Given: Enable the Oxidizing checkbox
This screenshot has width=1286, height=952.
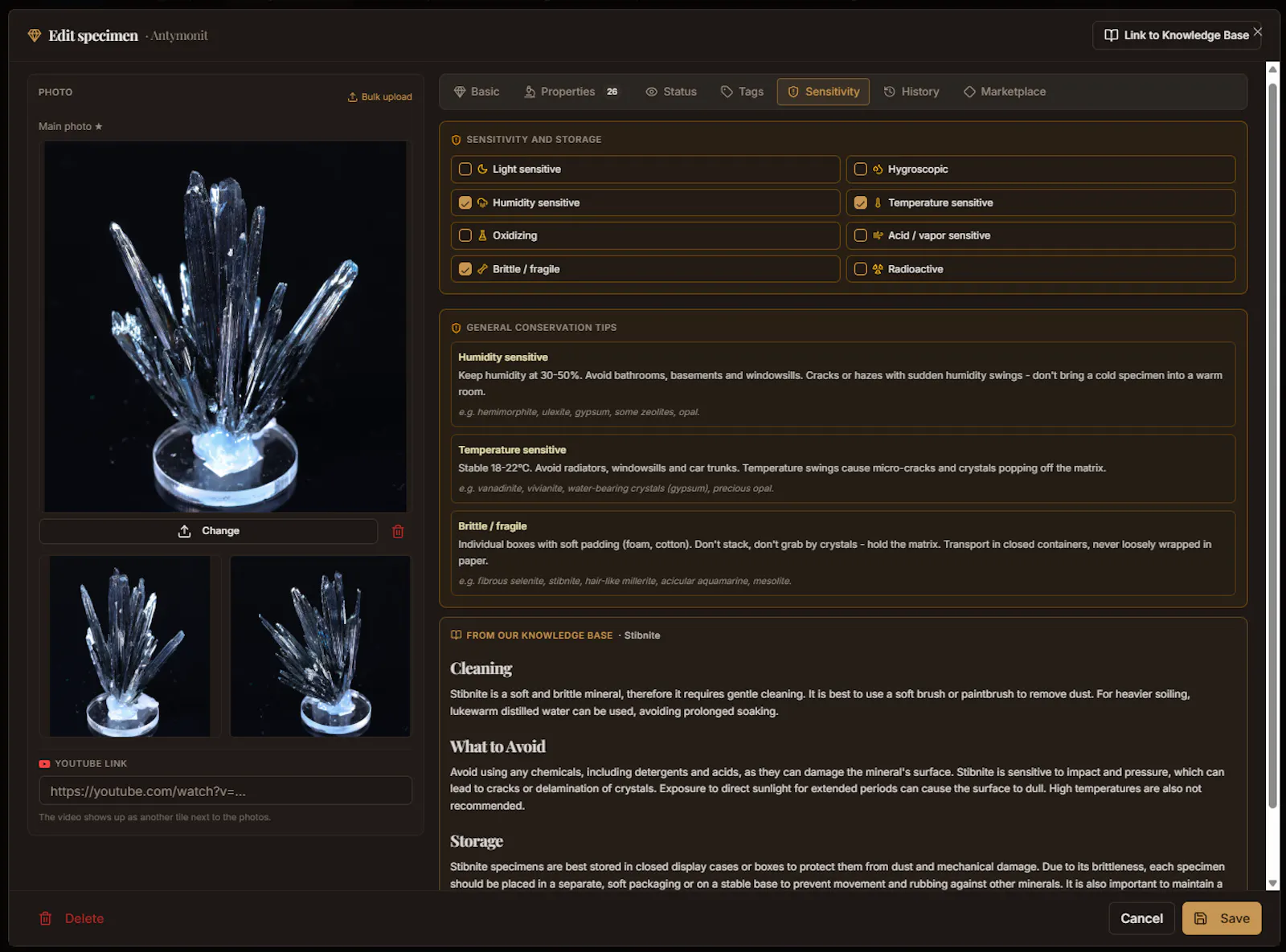Looking at the screenshot, I should (x=465, y=235).
